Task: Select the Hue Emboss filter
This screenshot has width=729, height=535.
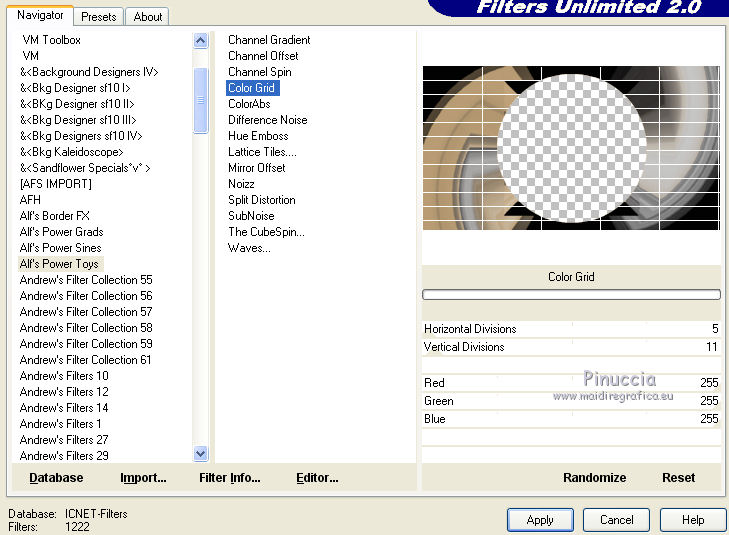Action: click(x=258, y=136)
